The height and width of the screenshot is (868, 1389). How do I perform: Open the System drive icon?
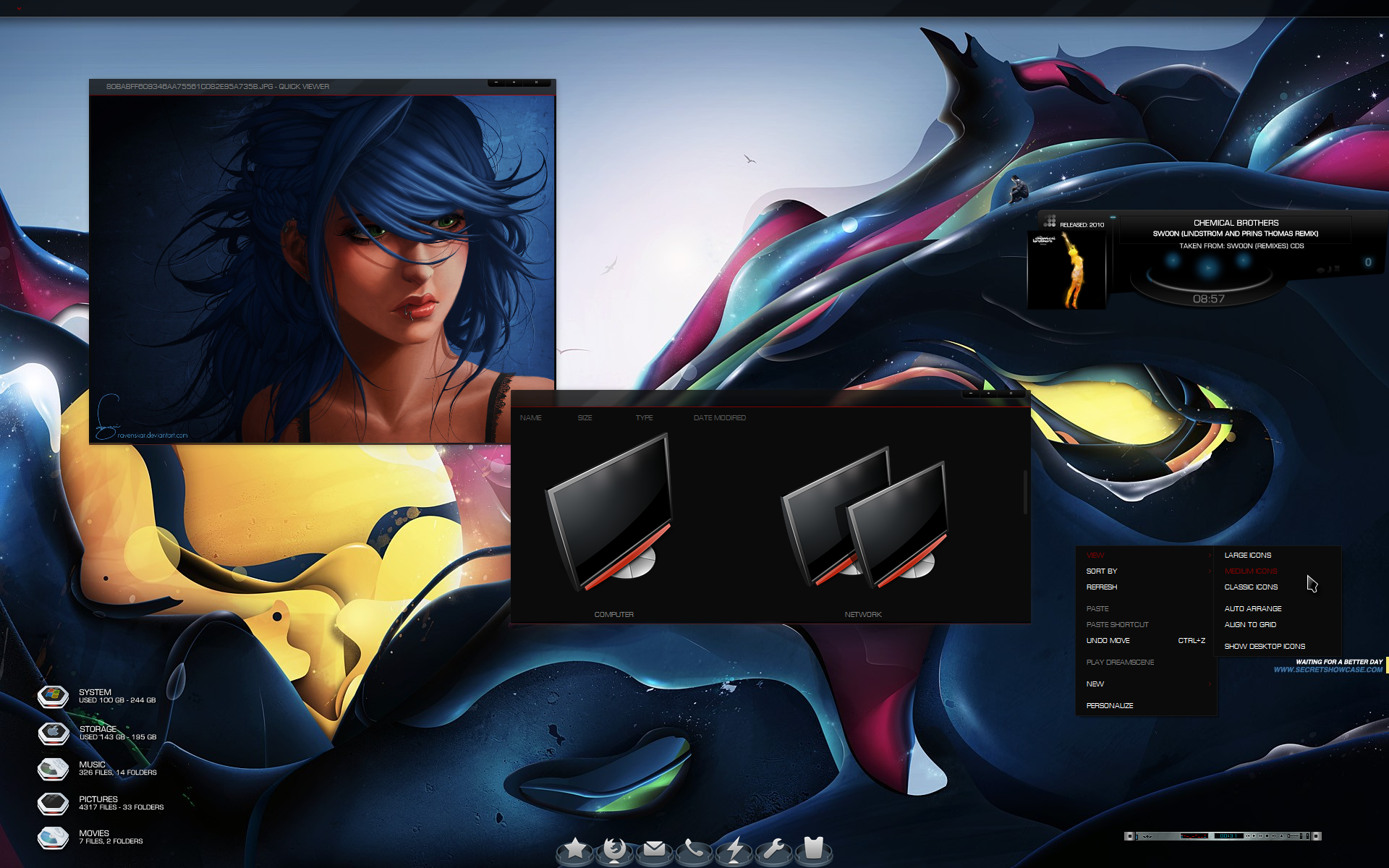[x=53, y=696]
